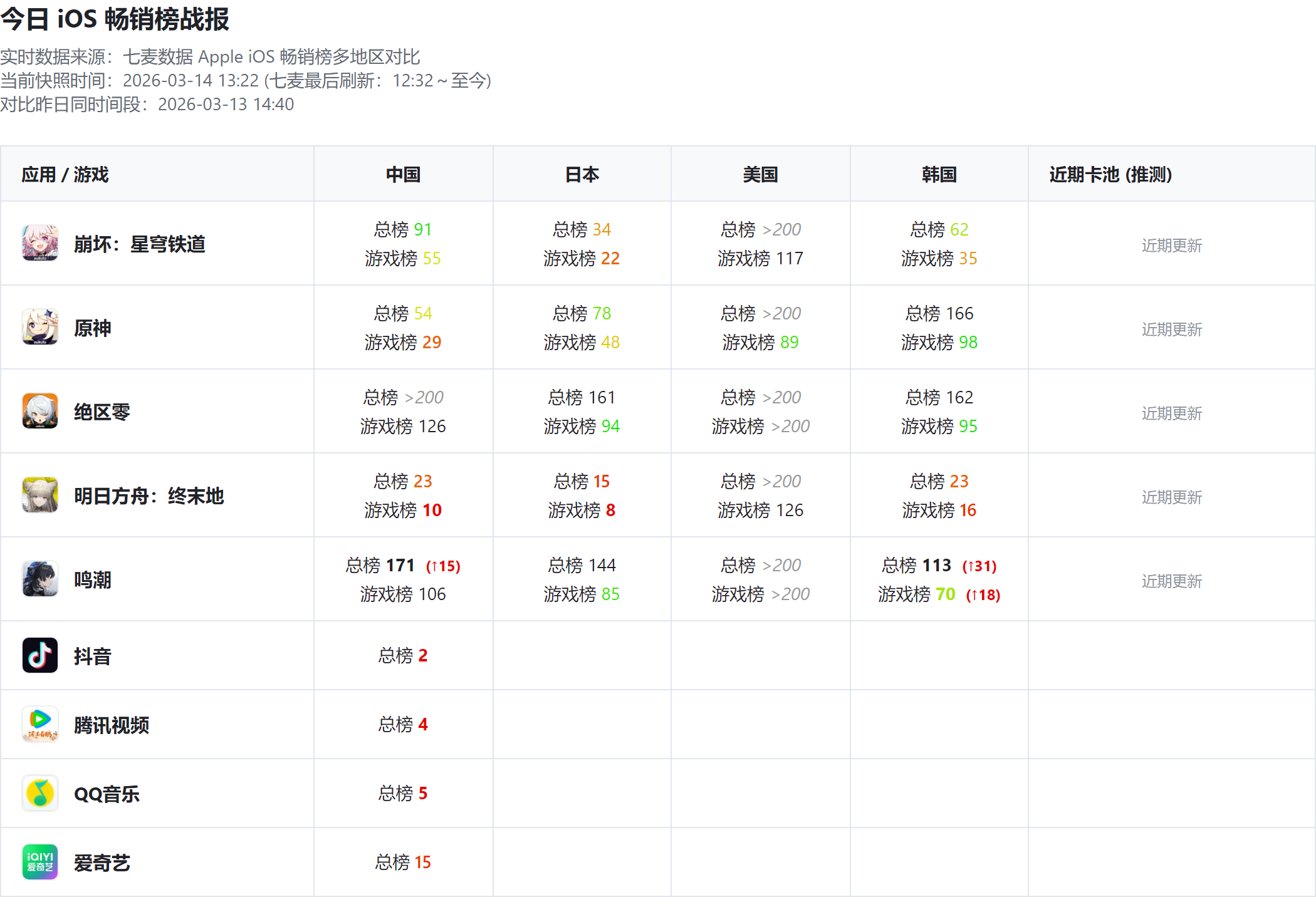This screenshot has height=897, width=1316.
Task: Select the 近期卡池 (推测) column header
Action: click(x=1110, y=174)
